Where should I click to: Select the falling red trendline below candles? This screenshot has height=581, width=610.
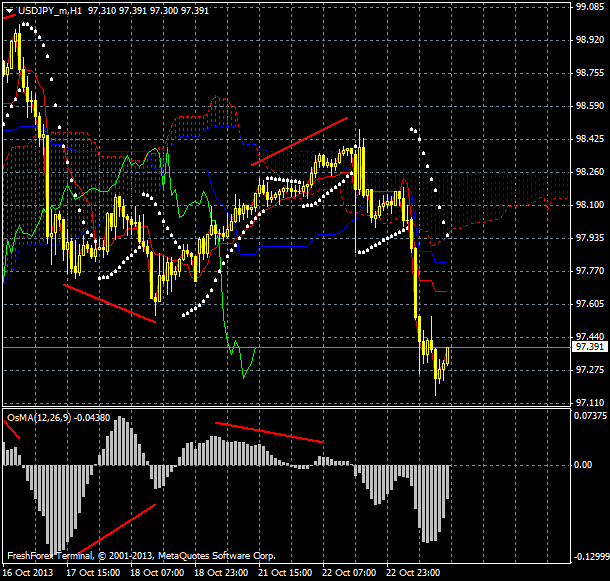tap(109, 303)
